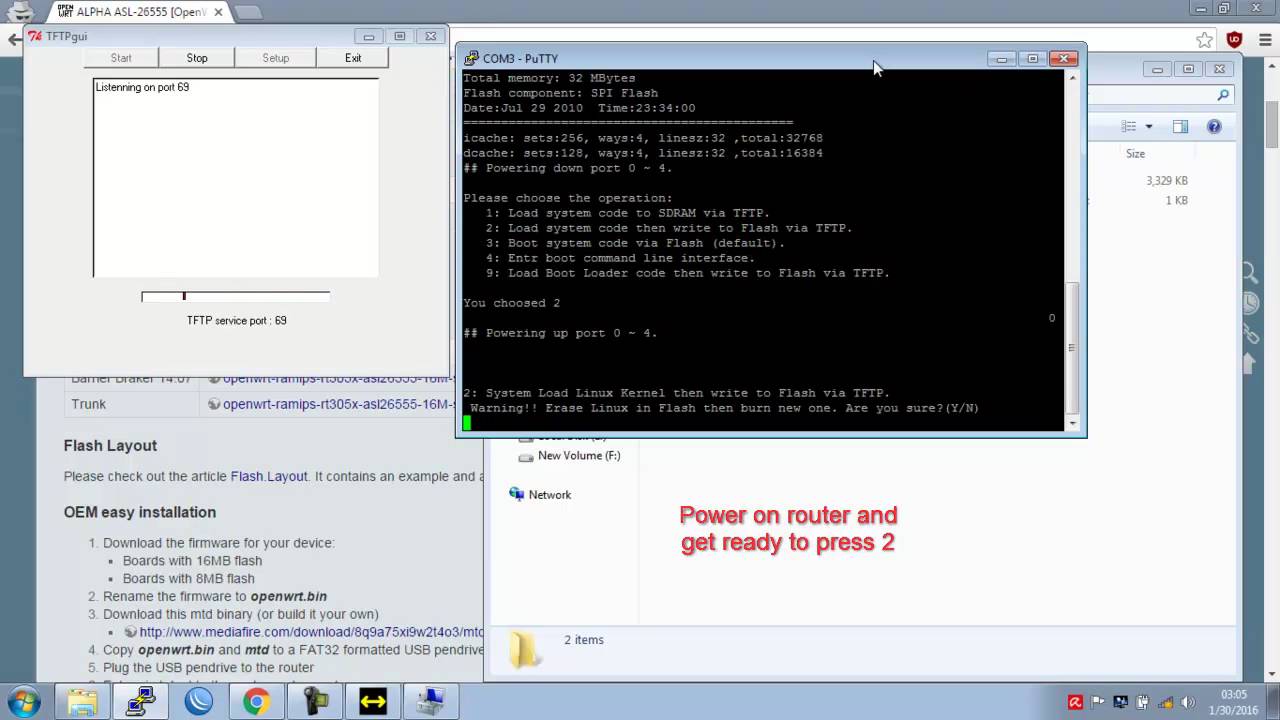Toggle the Explorer preview pane icon
Image resolution: width=1280 pixels, height=720 pixels.
click(x=1180, y=127)
